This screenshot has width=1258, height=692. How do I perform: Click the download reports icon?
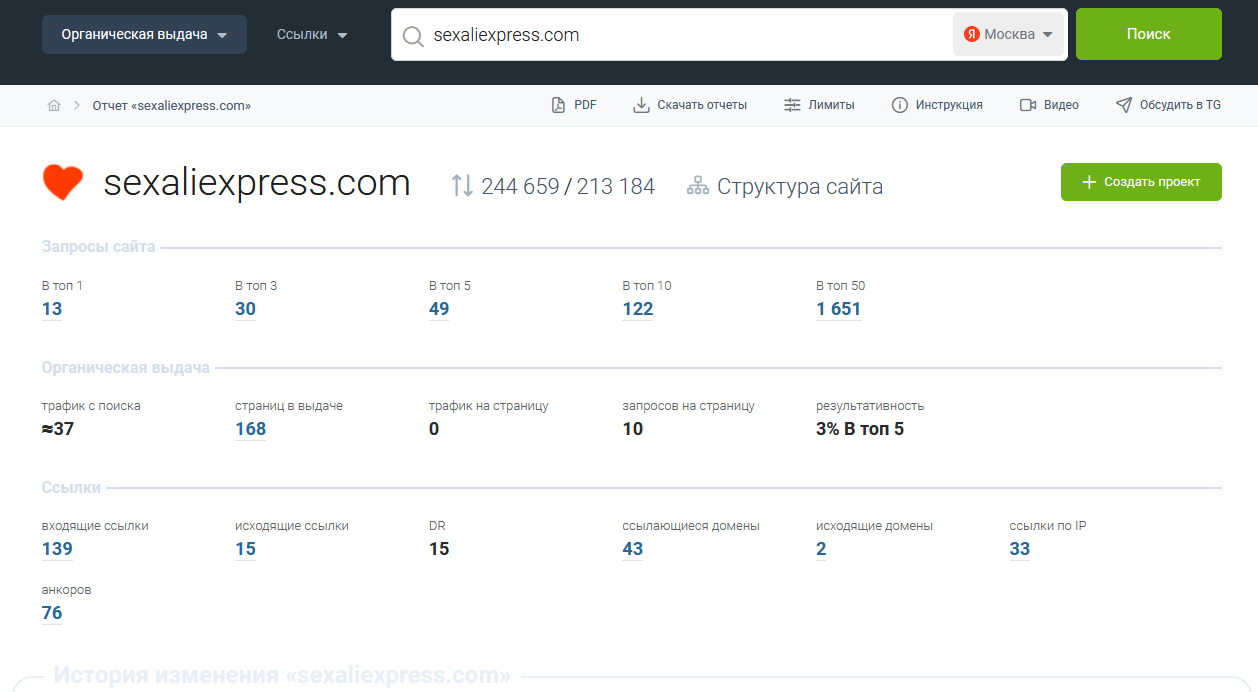pos(641,105)
